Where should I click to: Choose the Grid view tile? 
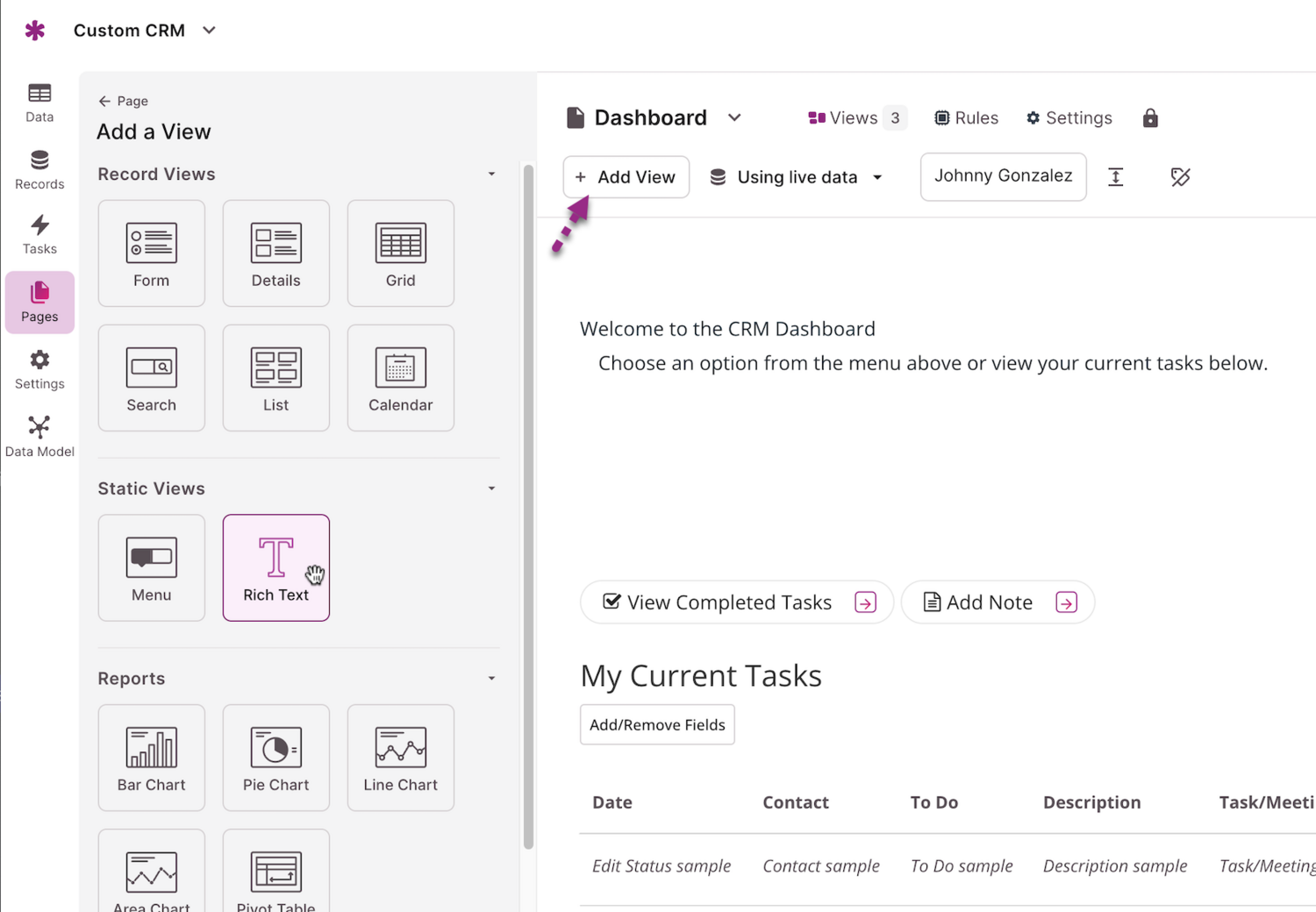tap(400, 253)
